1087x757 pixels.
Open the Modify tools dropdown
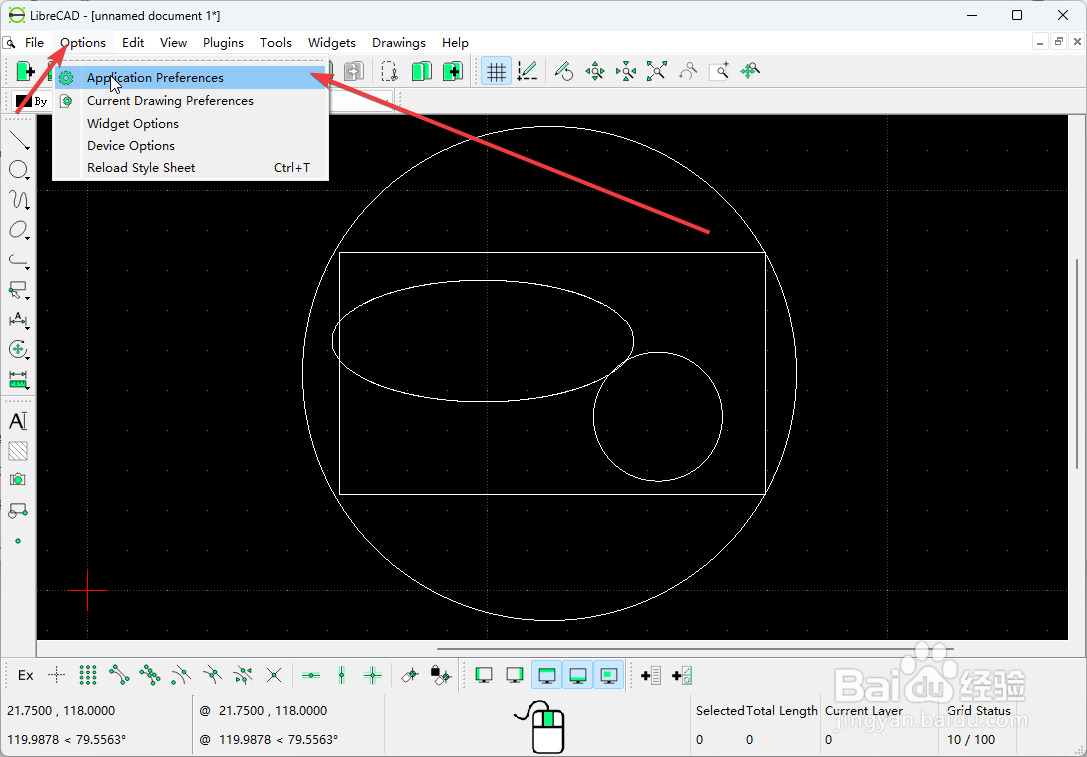click(19, 349)
